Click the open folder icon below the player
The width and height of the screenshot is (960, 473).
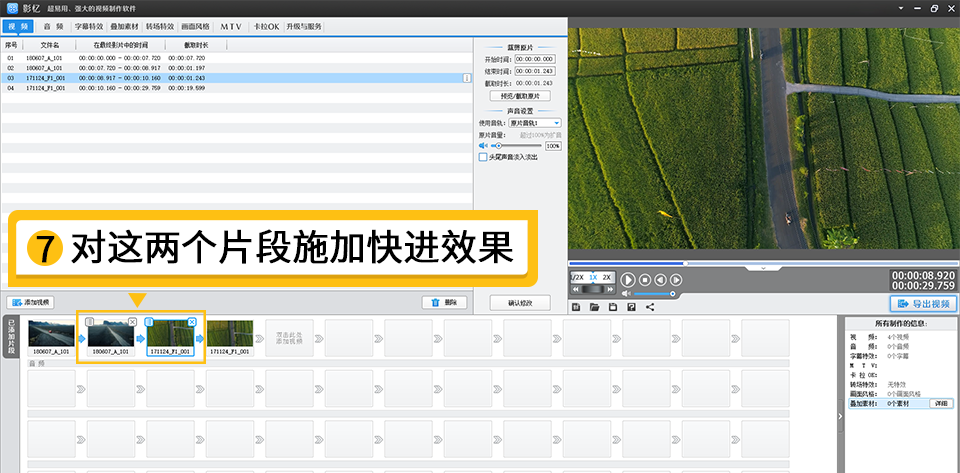point(595,307)
